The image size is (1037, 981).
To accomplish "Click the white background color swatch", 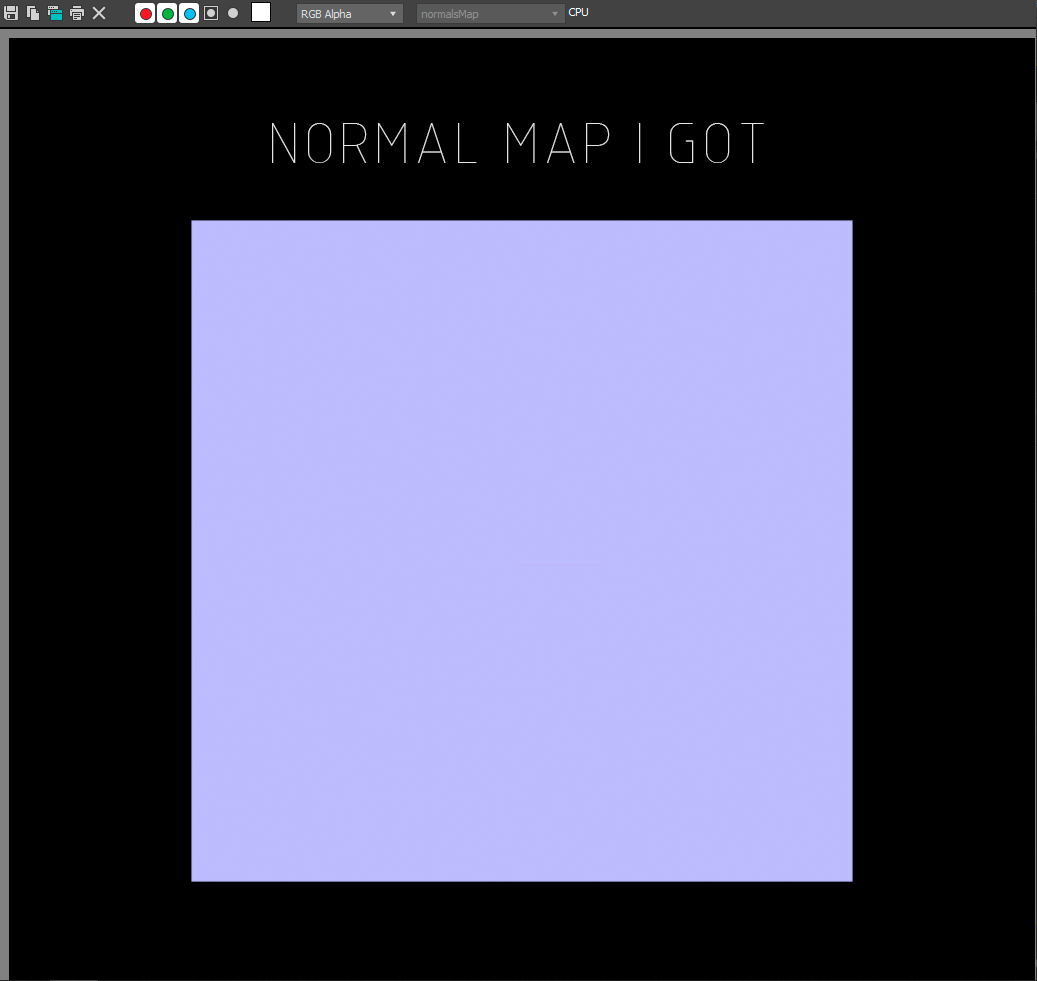I will click(x=260, y=13).
